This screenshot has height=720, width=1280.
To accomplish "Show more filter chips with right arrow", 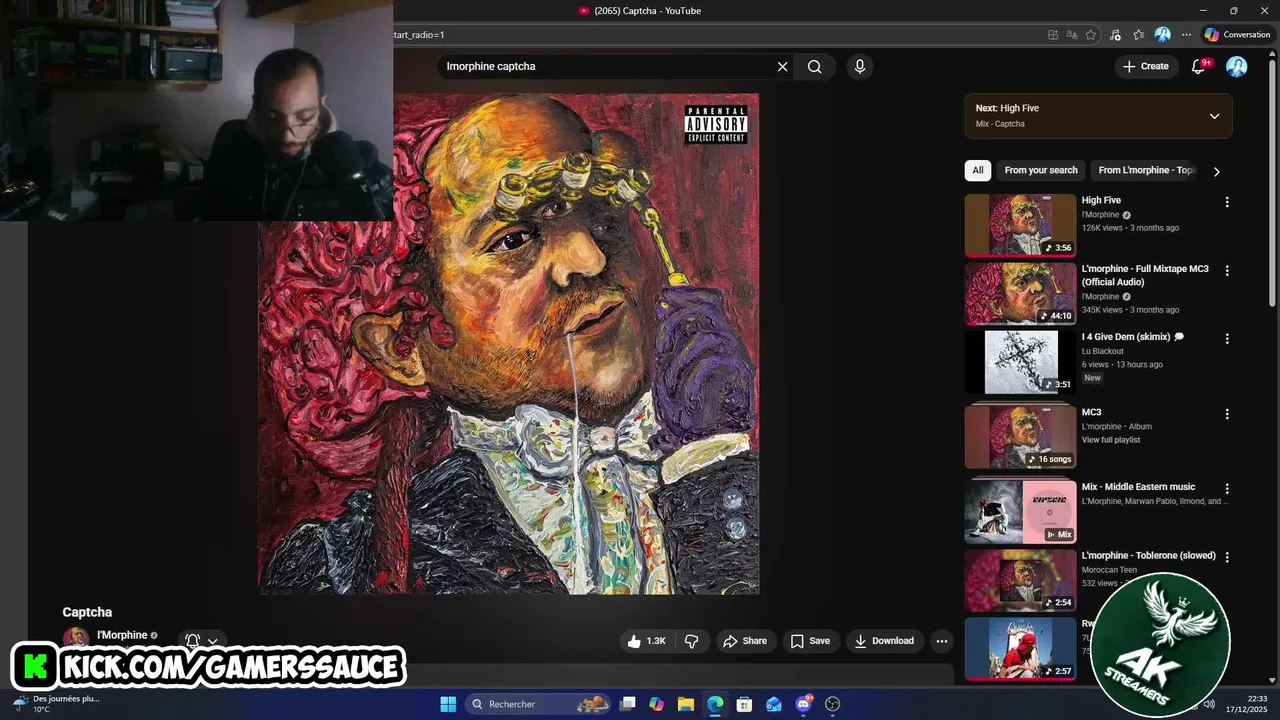I will 1216,171.
